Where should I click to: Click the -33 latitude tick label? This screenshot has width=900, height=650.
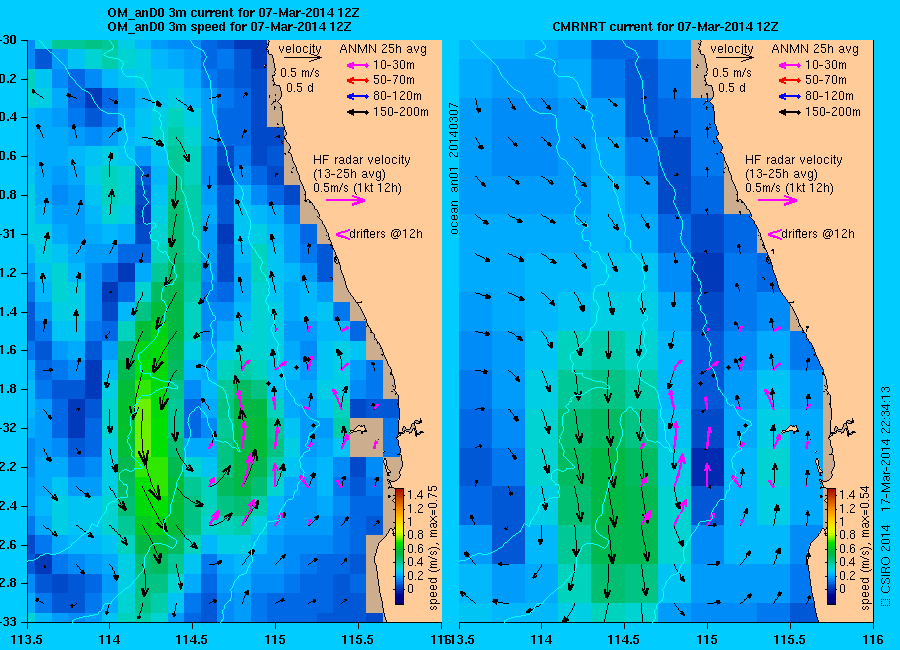coord(7,622)
